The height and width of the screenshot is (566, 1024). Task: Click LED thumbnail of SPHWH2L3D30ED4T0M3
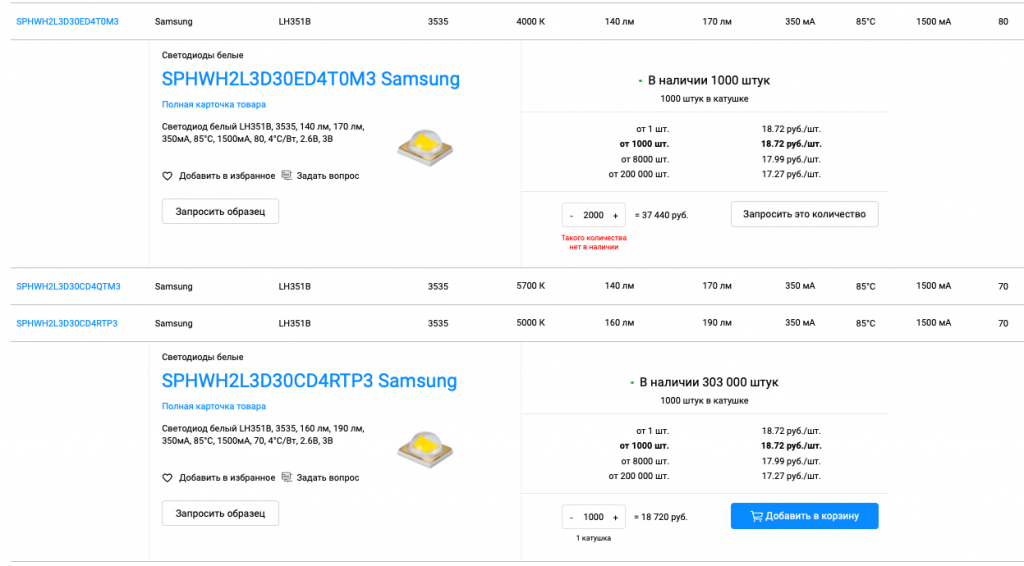pyautogui.click(x=425, y=148)
